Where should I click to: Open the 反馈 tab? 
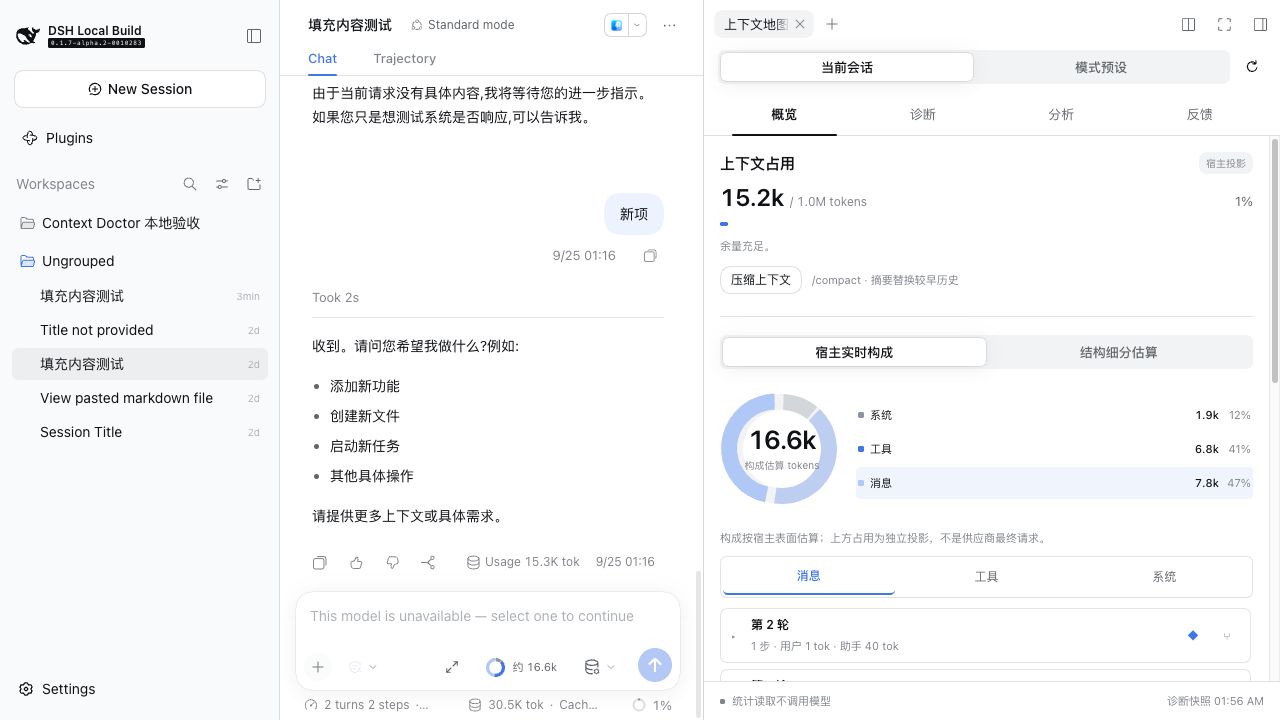coord(1200,115)
